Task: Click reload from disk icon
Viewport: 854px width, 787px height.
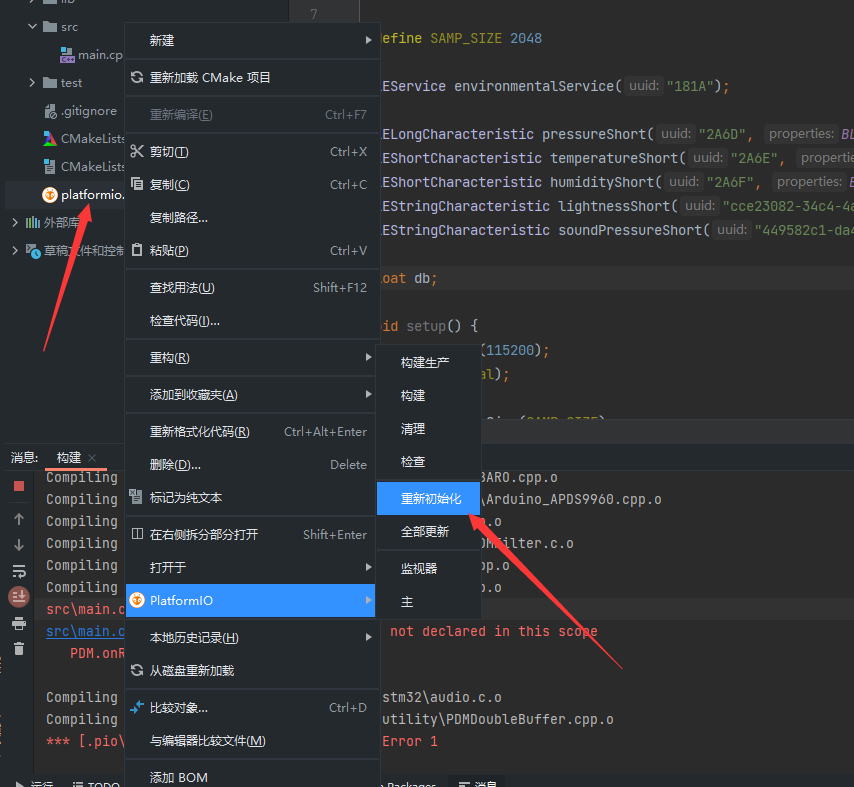Action: (137, 670)
